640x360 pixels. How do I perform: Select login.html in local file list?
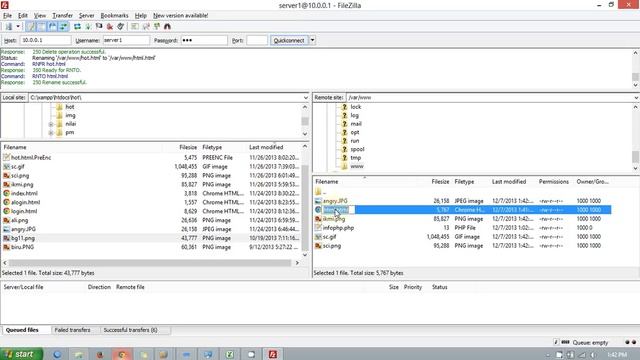pos(24,211)
